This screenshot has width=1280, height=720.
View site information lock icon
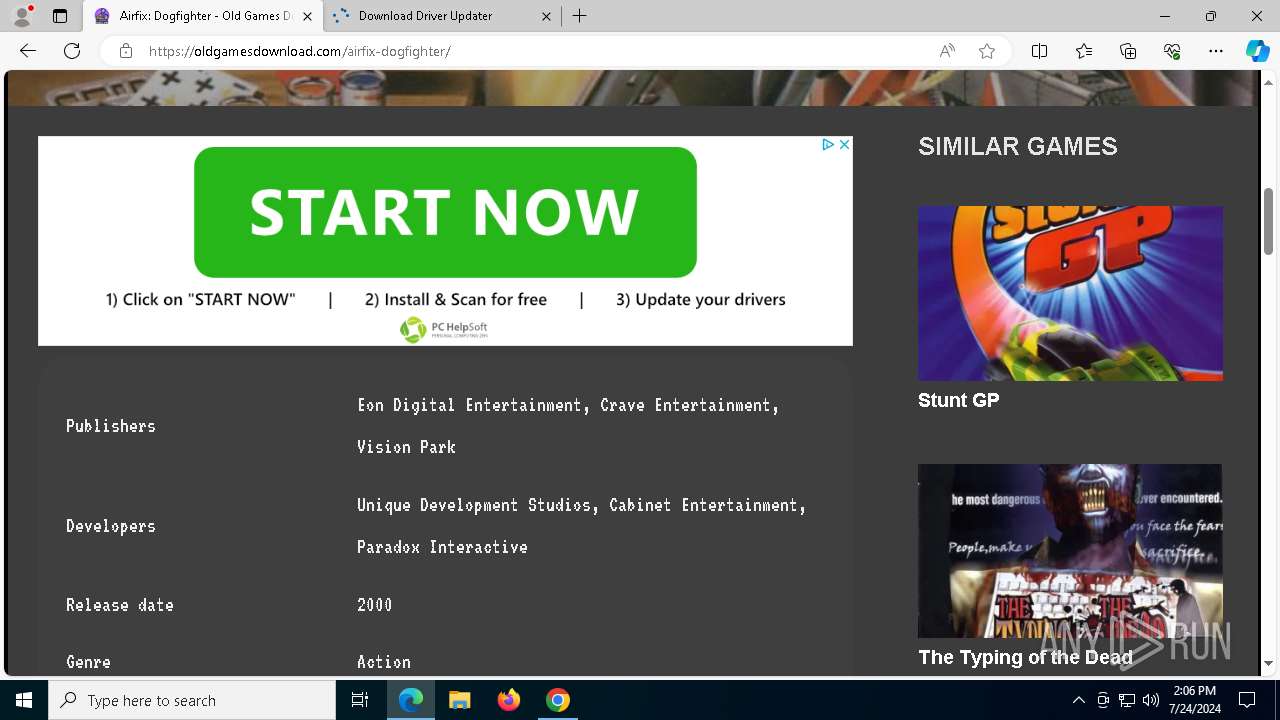126,51
